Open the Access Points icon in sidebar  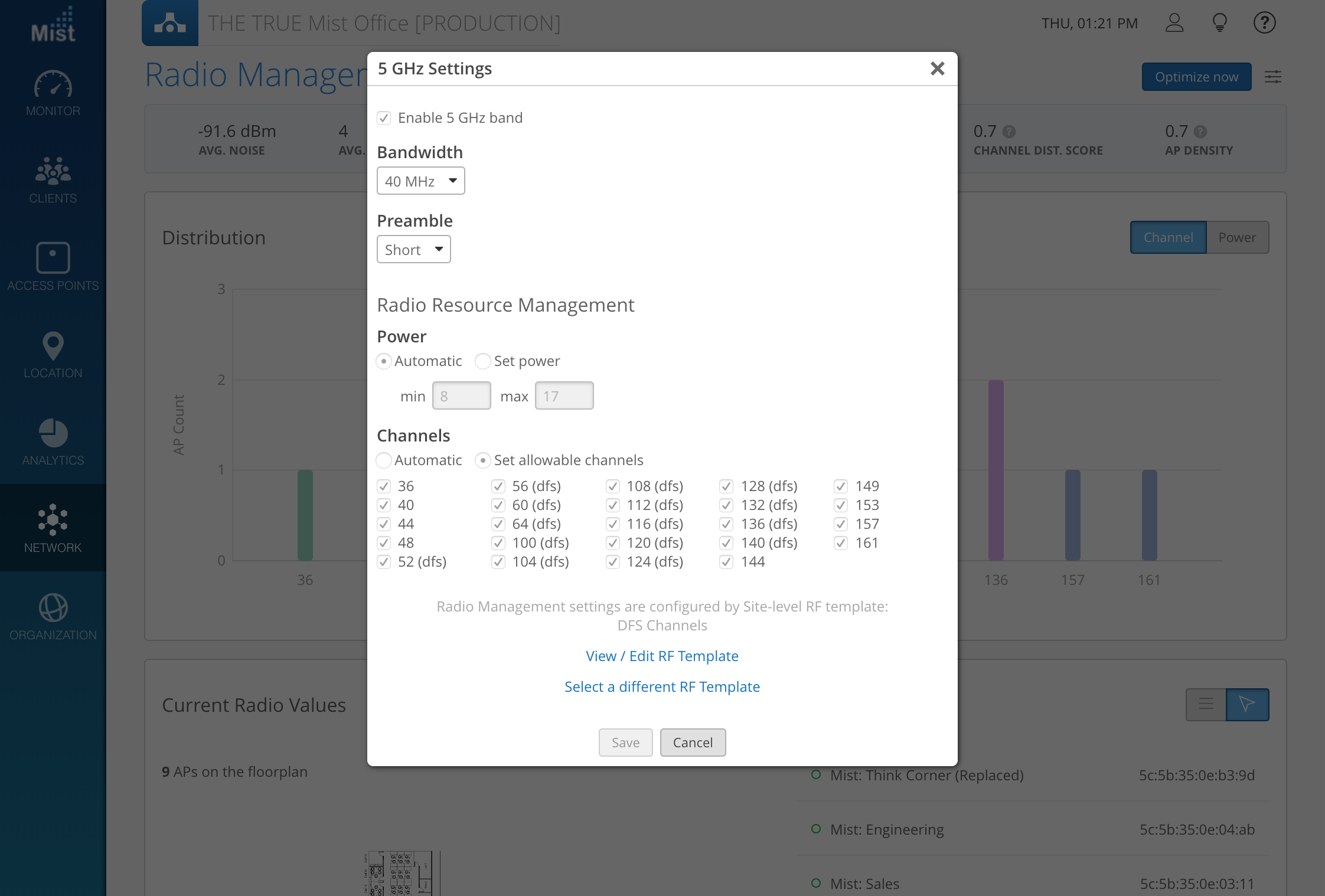[53, 258]
